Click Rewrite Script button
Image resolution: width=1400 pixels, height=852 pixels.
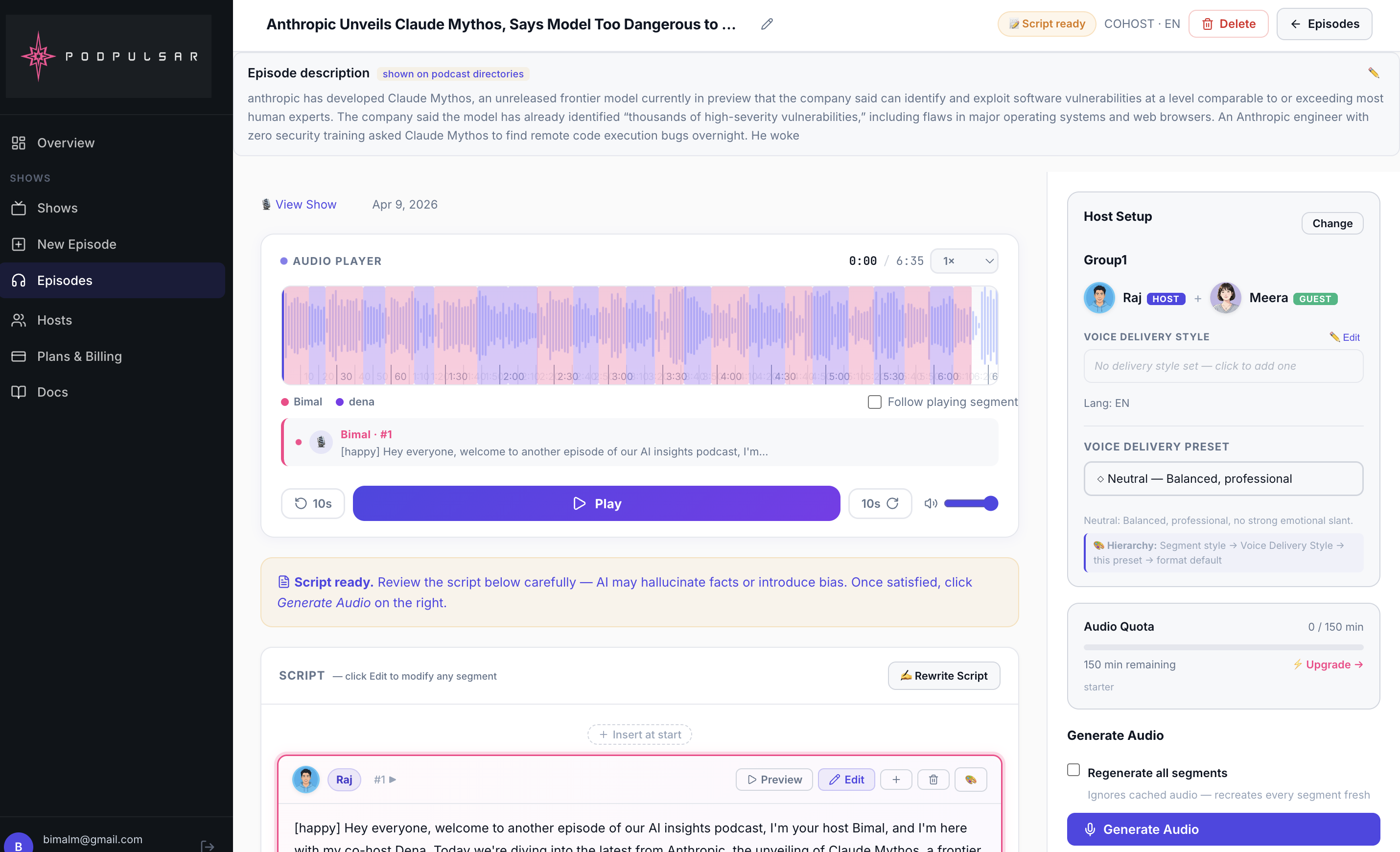coord(944,675)
